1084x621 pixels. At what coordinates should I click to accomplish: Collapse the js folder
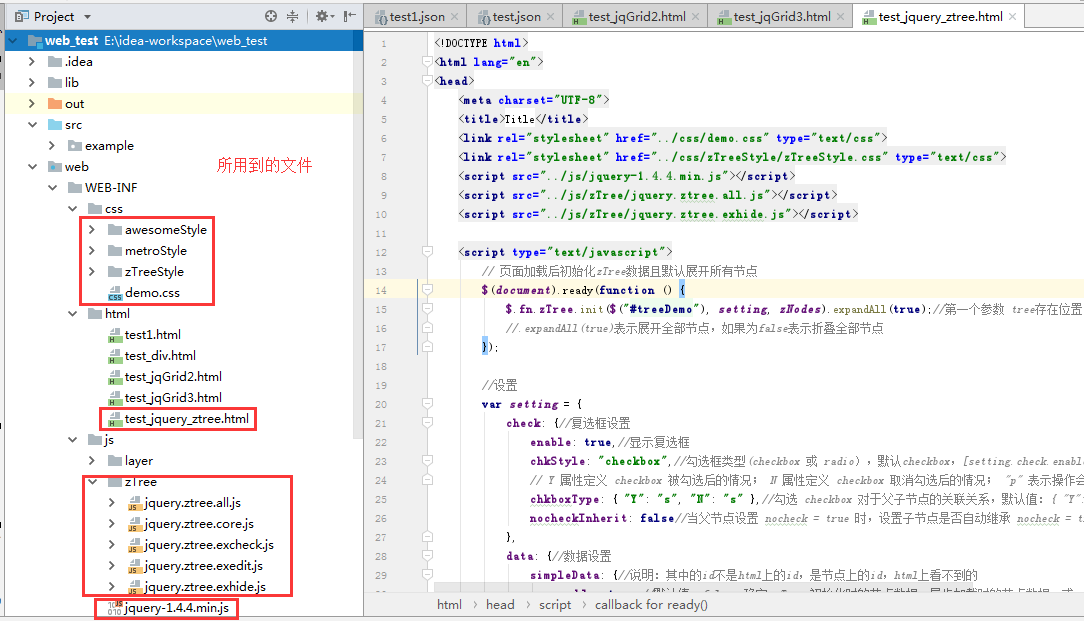coord(72,440)
